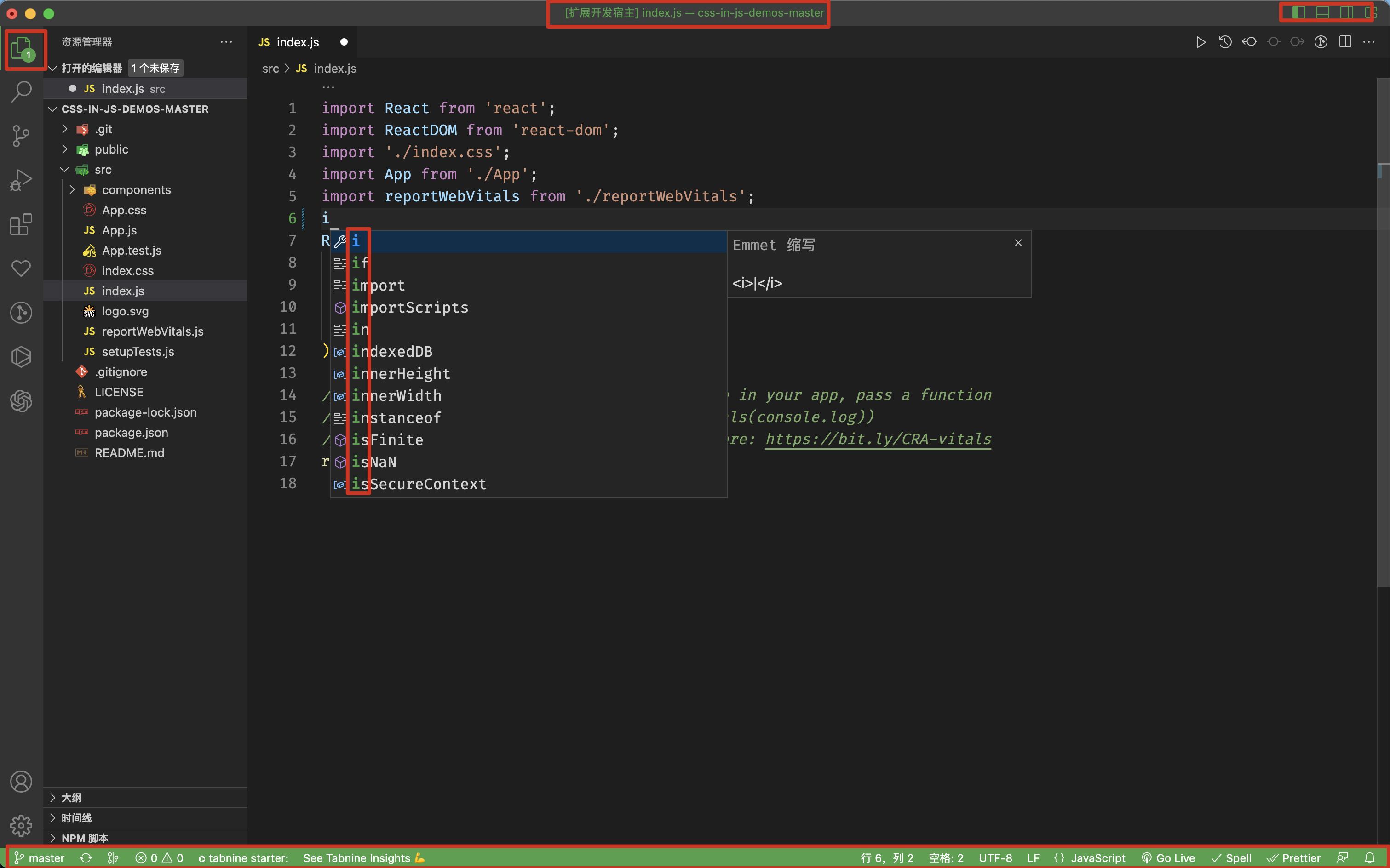1390x868 pixels.
Task: Open the Run and Debug view
Action: pyautogui.click(x=21, y=180)
